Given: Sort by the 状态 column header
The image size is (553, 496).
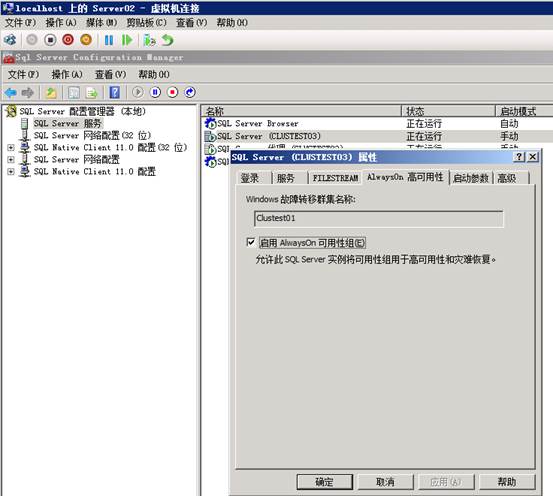Looking at the screenshot, I should (449, 111).
